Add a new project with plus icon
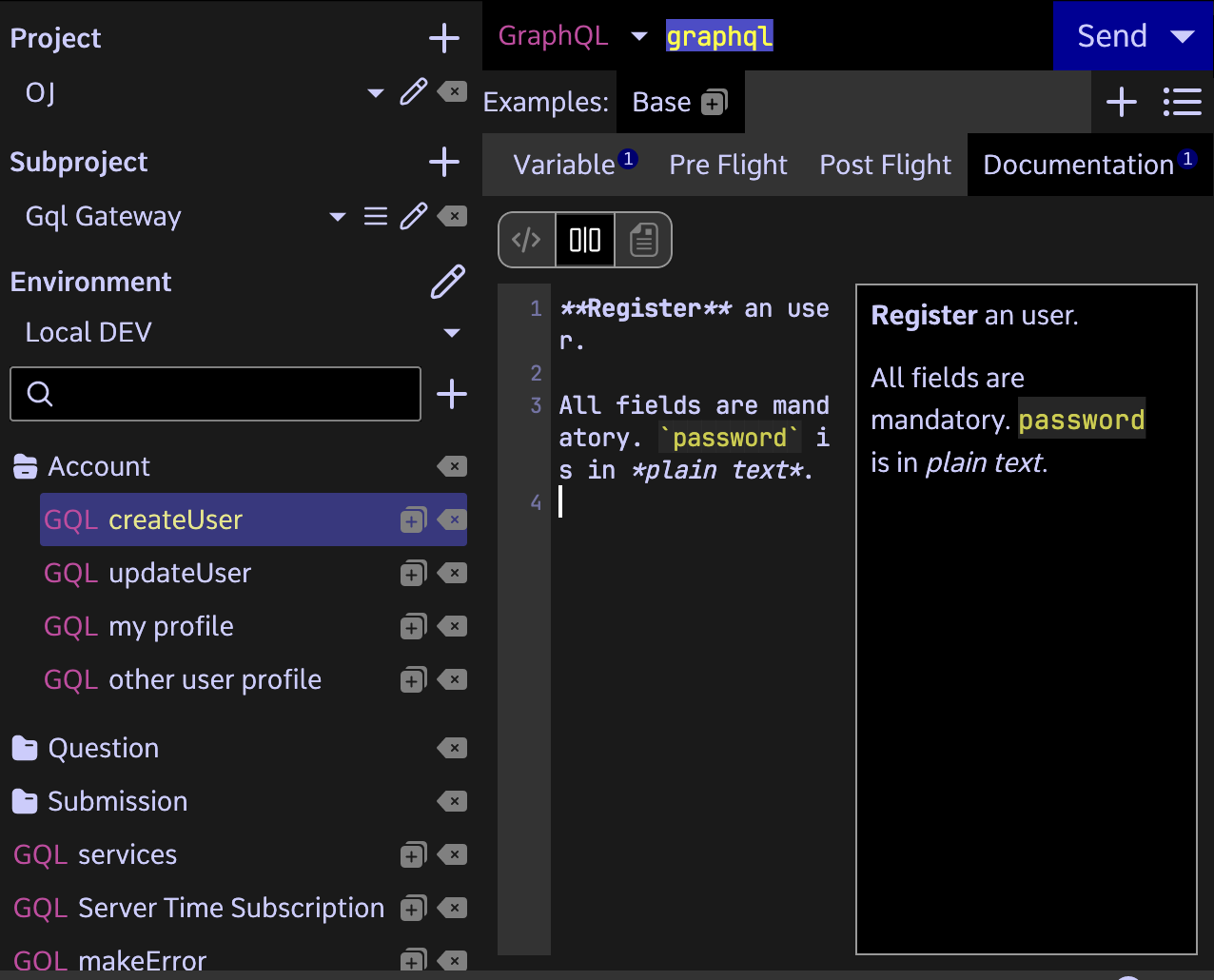Viewport: 1214px width, 980px height. coord(444,38)
